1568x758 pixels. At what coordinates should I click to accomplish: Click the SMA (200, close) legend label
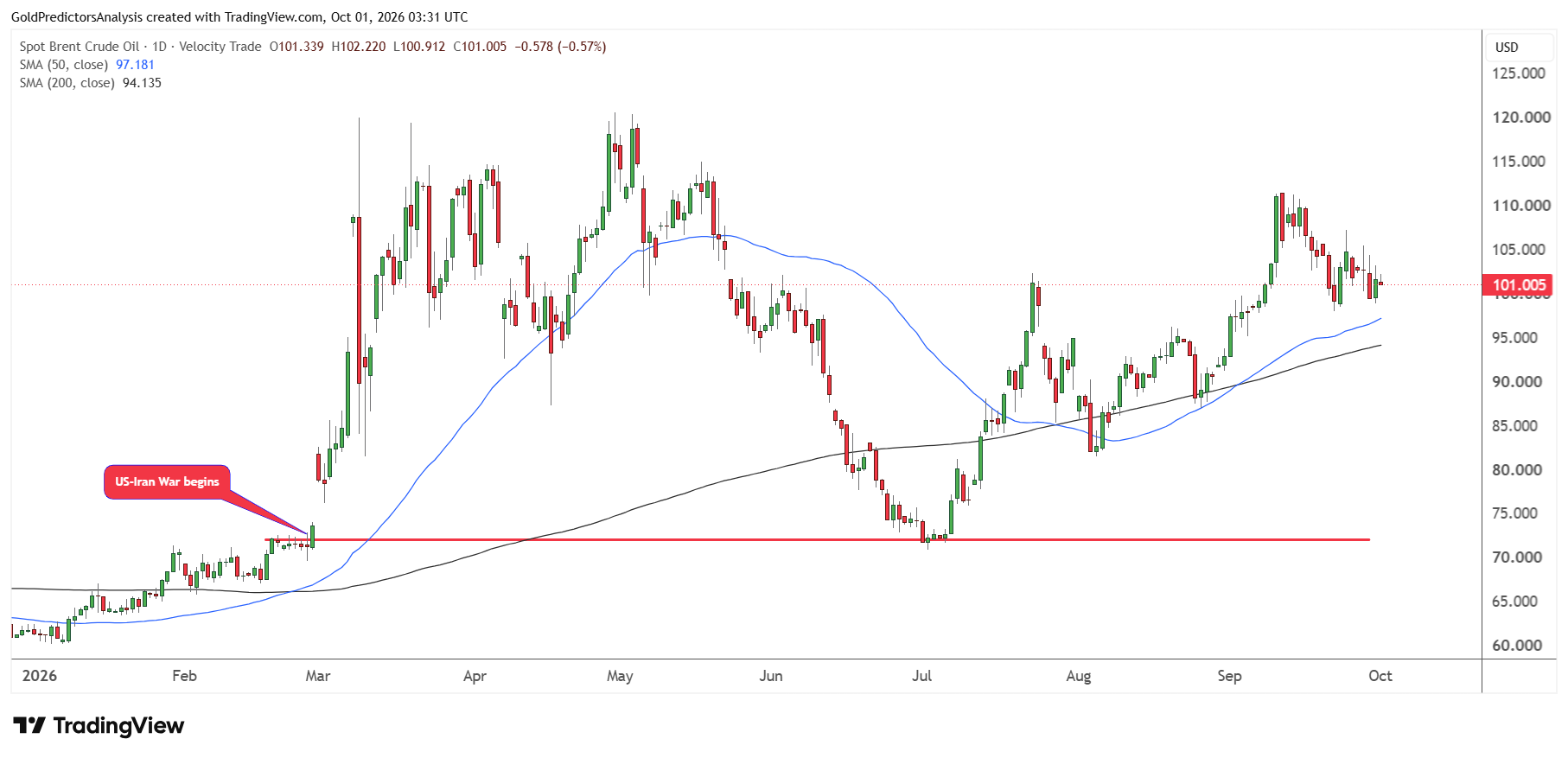pyautogui.click(x=67, y=83)
